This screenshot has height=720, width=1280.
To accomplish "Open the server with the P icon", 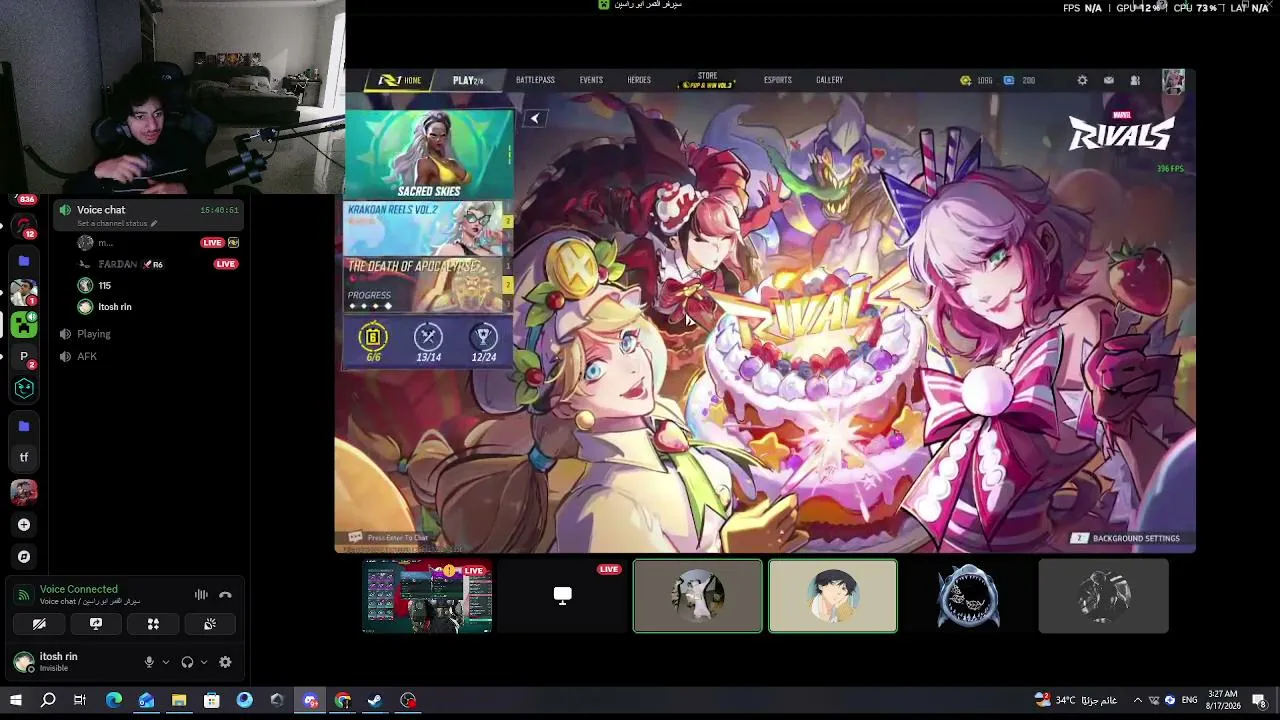I will click(24, 356).
